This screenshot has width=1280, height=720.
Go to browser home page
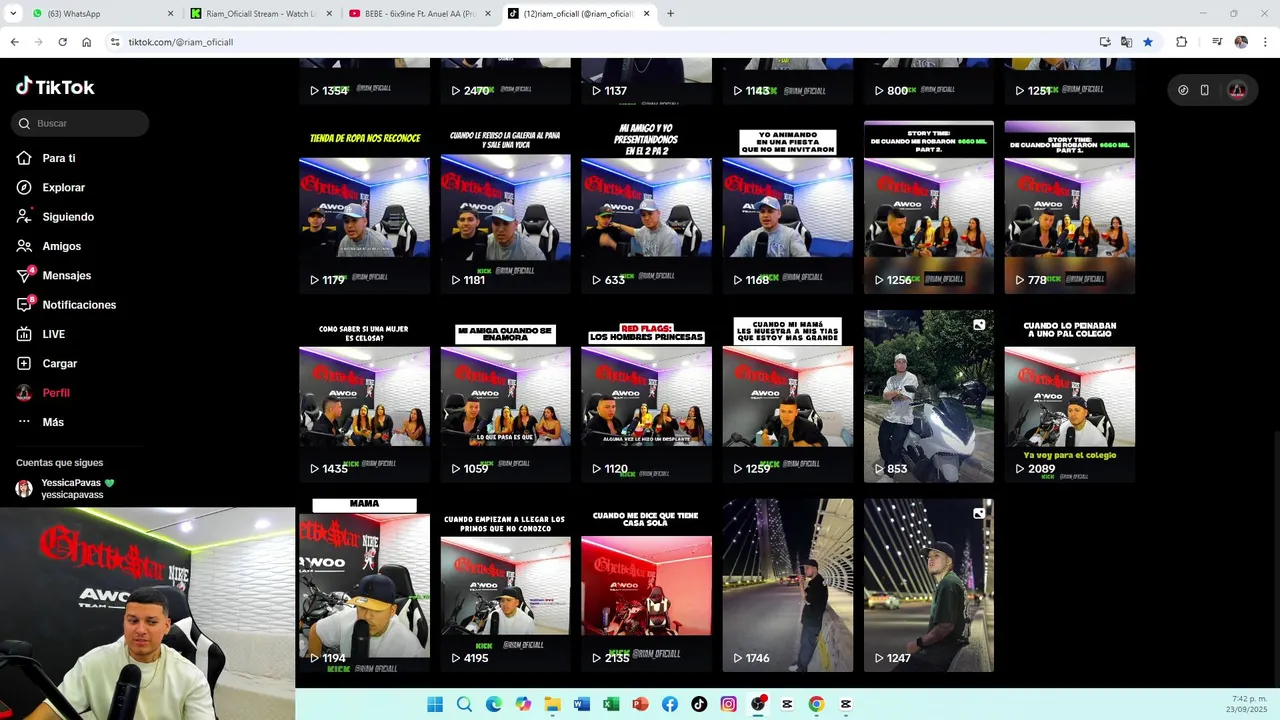[86, 42]
